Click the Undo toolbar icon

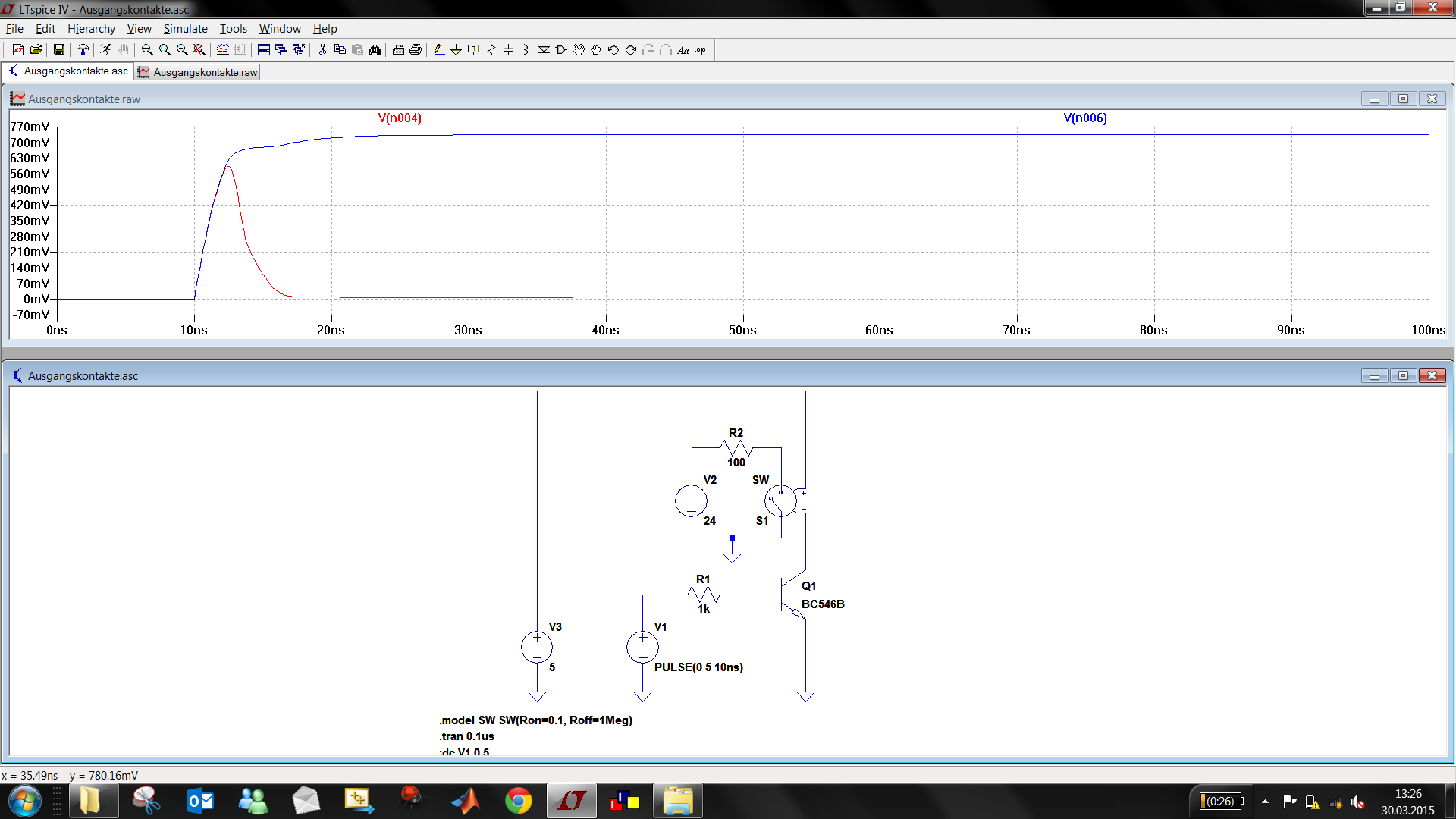pyautogui.click(x=613, y=50)
